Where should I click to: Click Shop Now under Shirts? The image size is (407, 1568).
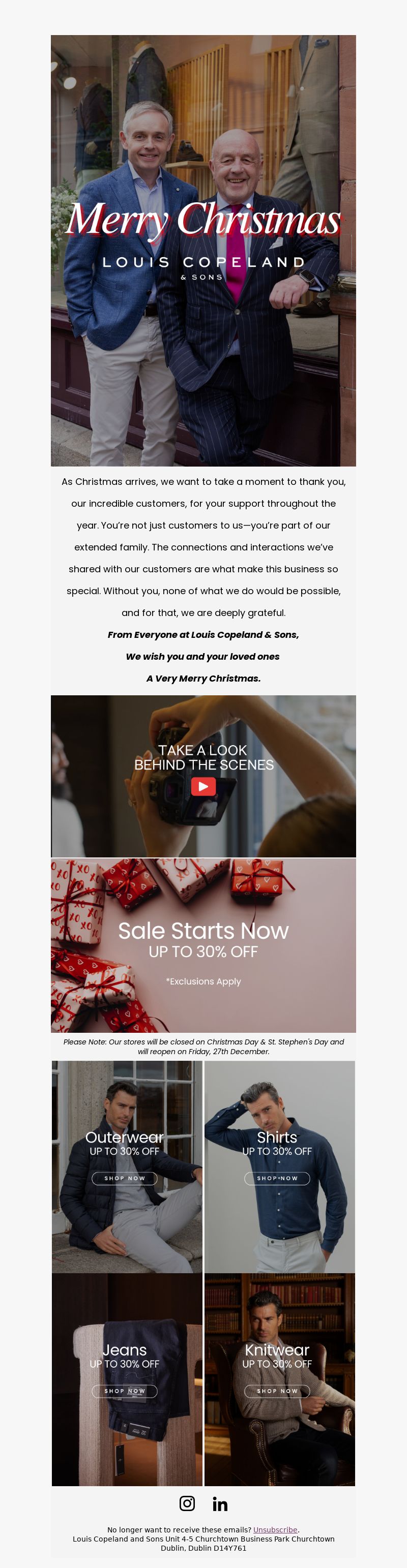[277, 1178]
